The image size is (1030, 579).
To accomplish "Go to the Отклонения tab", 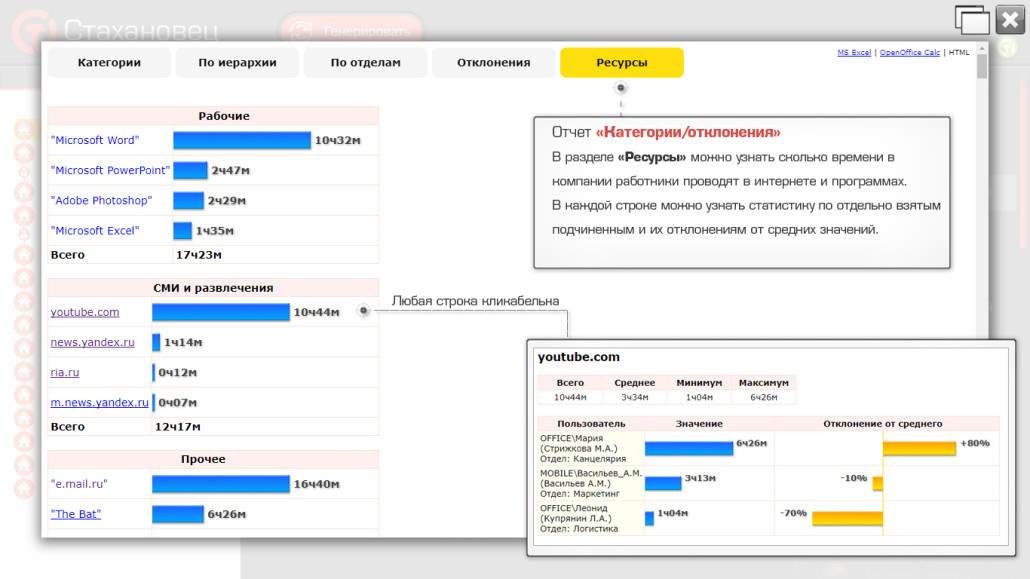I will point(493,62).
